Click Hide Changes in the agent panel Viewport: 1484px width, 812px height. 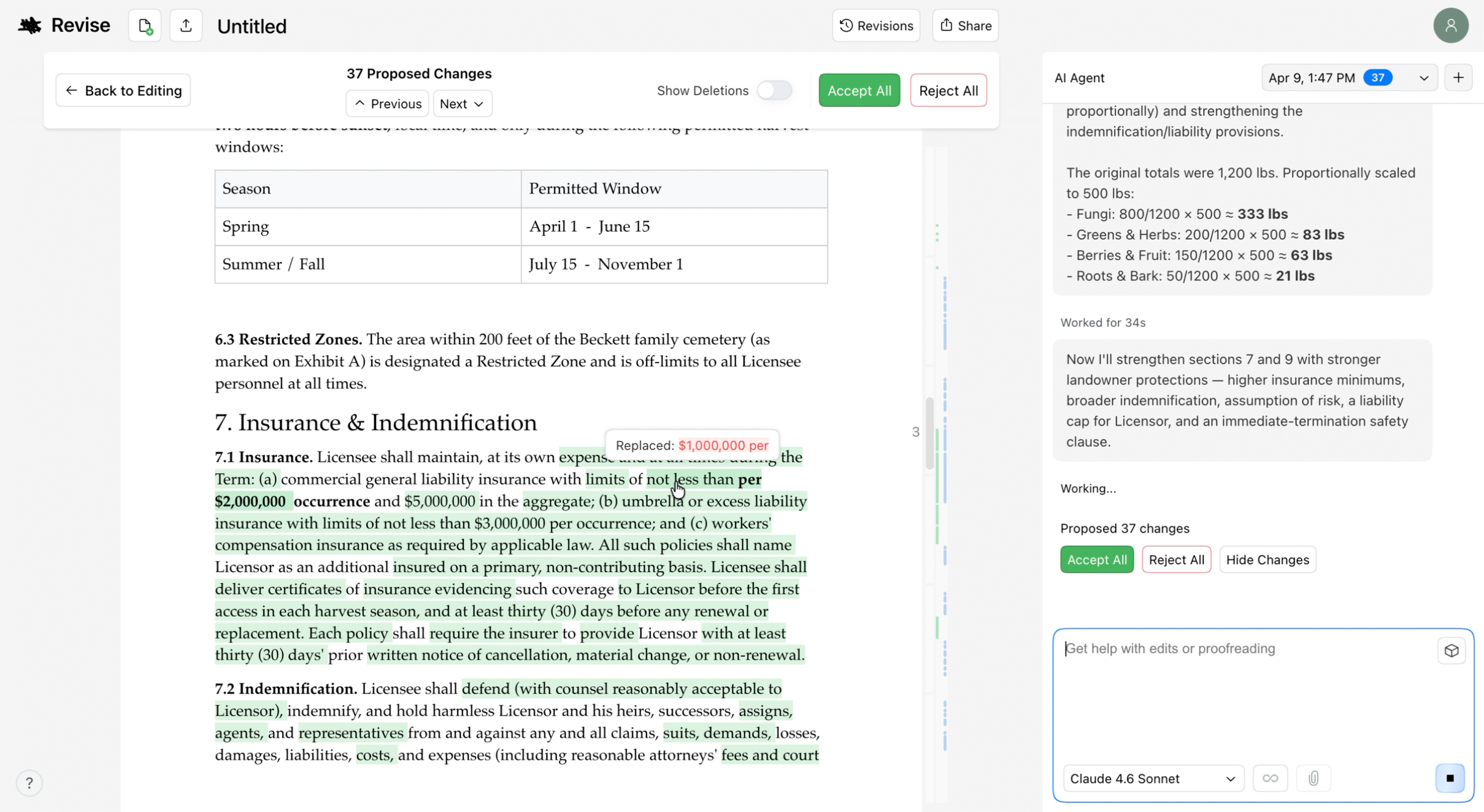pyautogui.click(x=1267, y=559)
